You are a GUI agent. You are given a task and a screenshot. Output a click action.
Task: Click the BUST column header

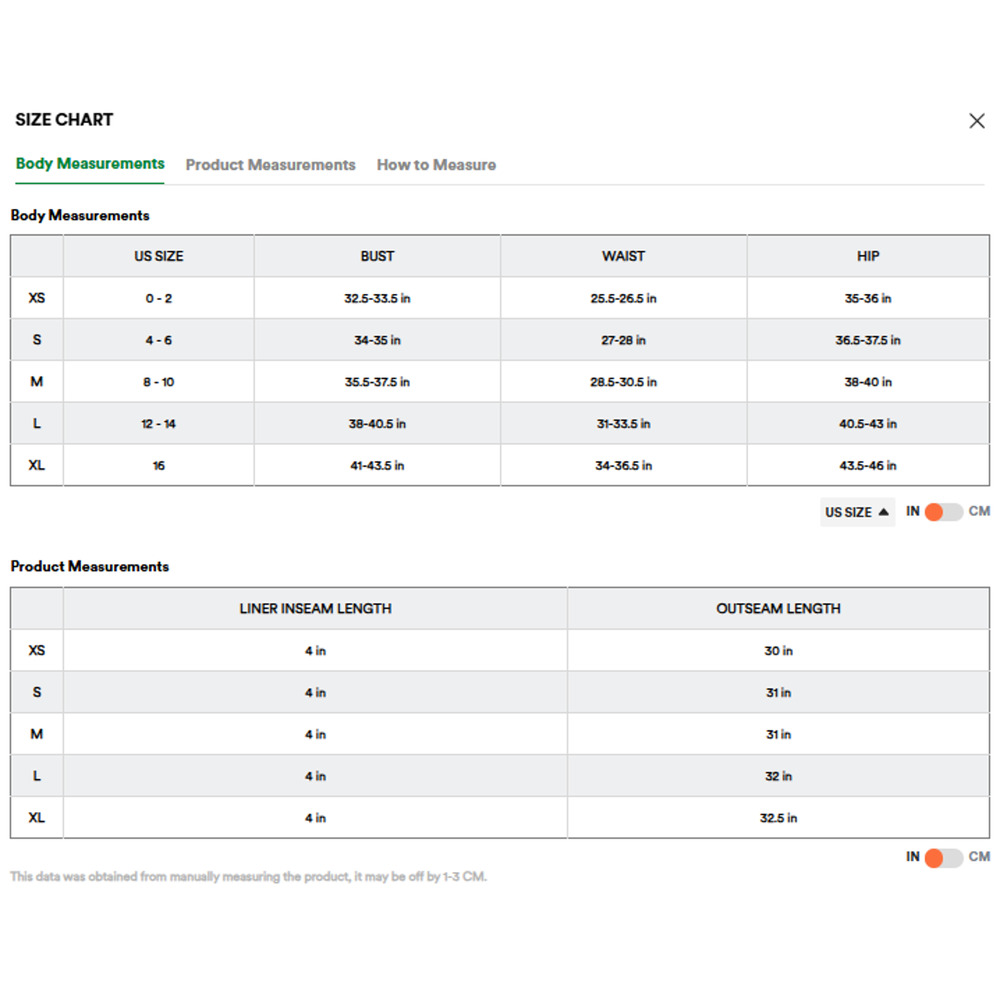[377, 256]
